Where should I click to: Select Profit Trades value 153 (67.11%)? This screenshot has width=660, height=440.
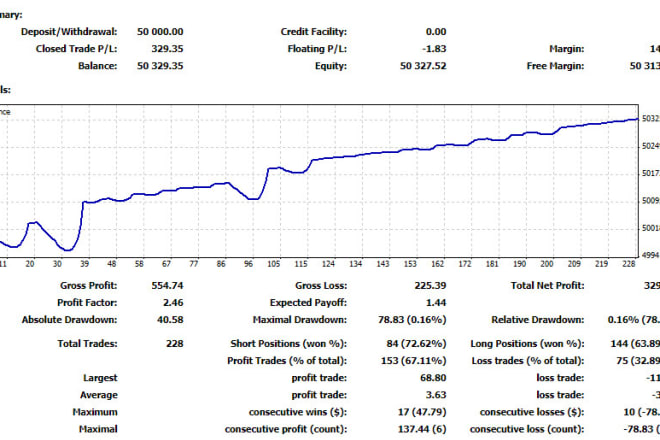414,361
